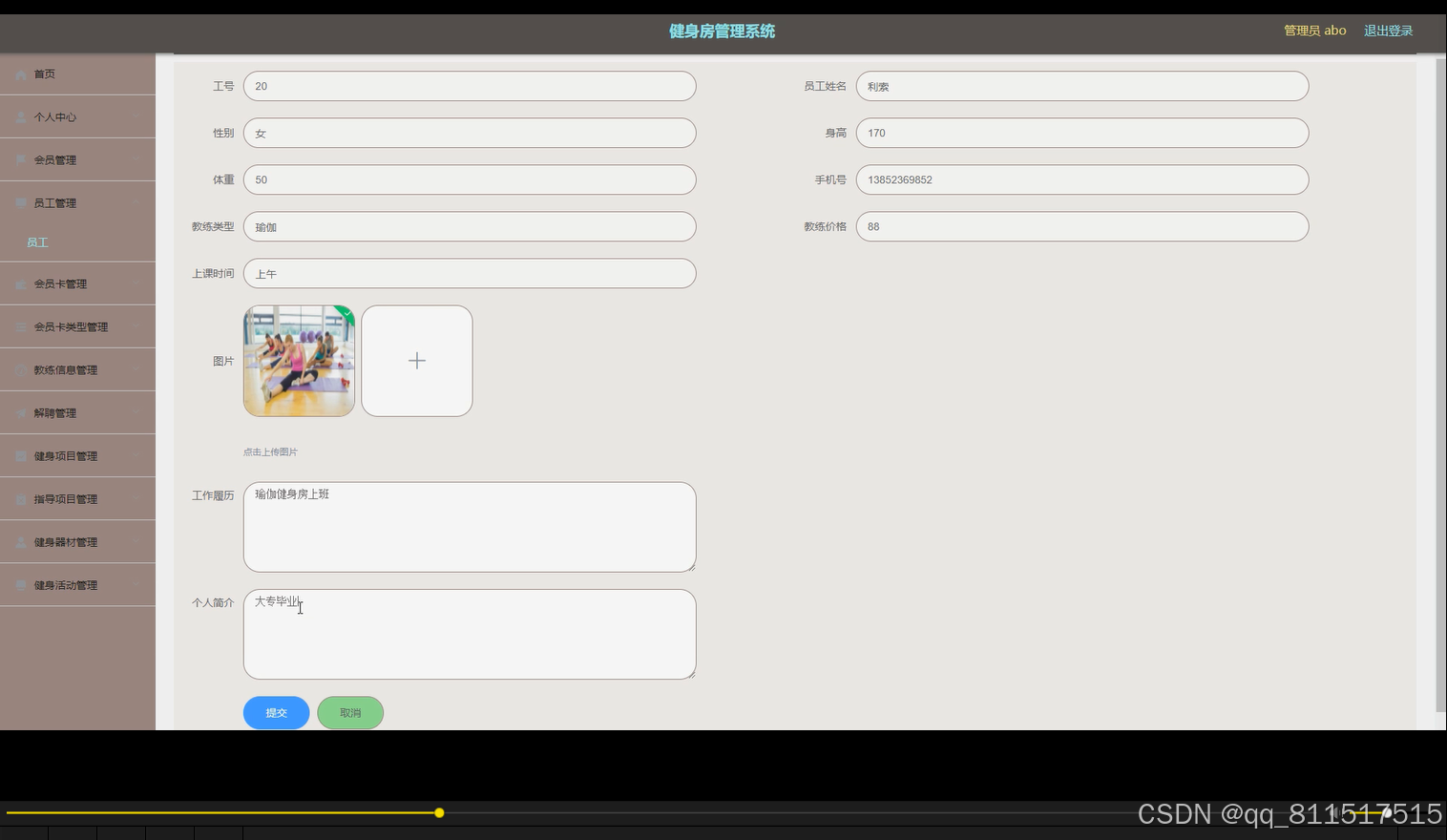Click the 教练类型 field showing 瑜伽
This screenshot has width=1447, height=840.
tap(470, 226)
